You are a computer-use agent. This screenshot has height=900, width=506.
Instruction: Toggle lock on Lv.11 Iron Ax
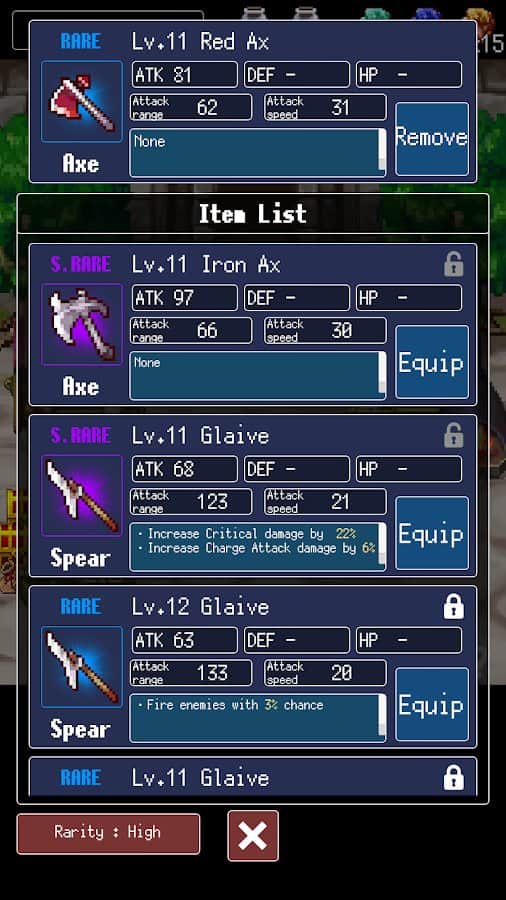[453, 264]
